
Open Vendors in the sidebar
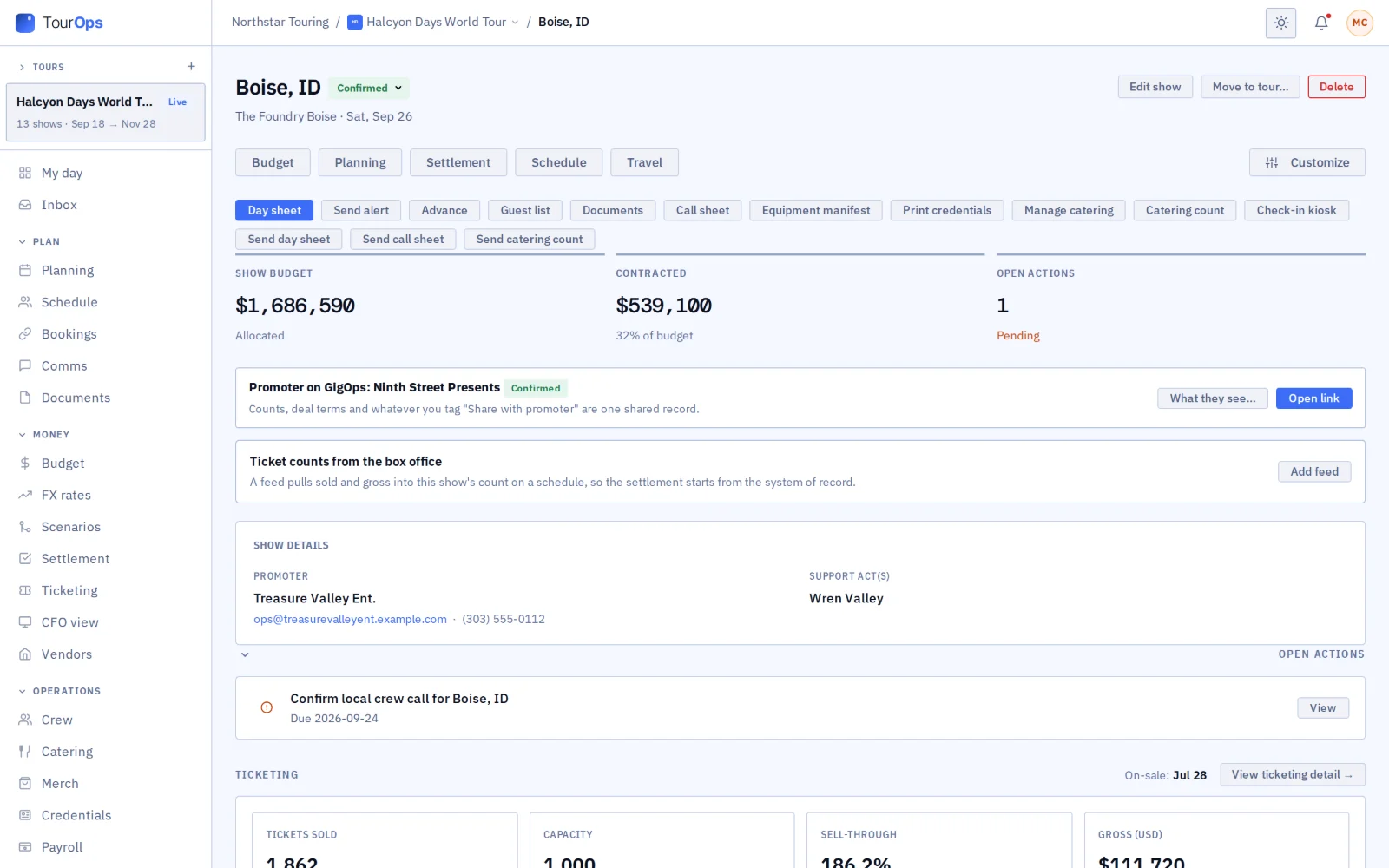[x=105, y=654]
